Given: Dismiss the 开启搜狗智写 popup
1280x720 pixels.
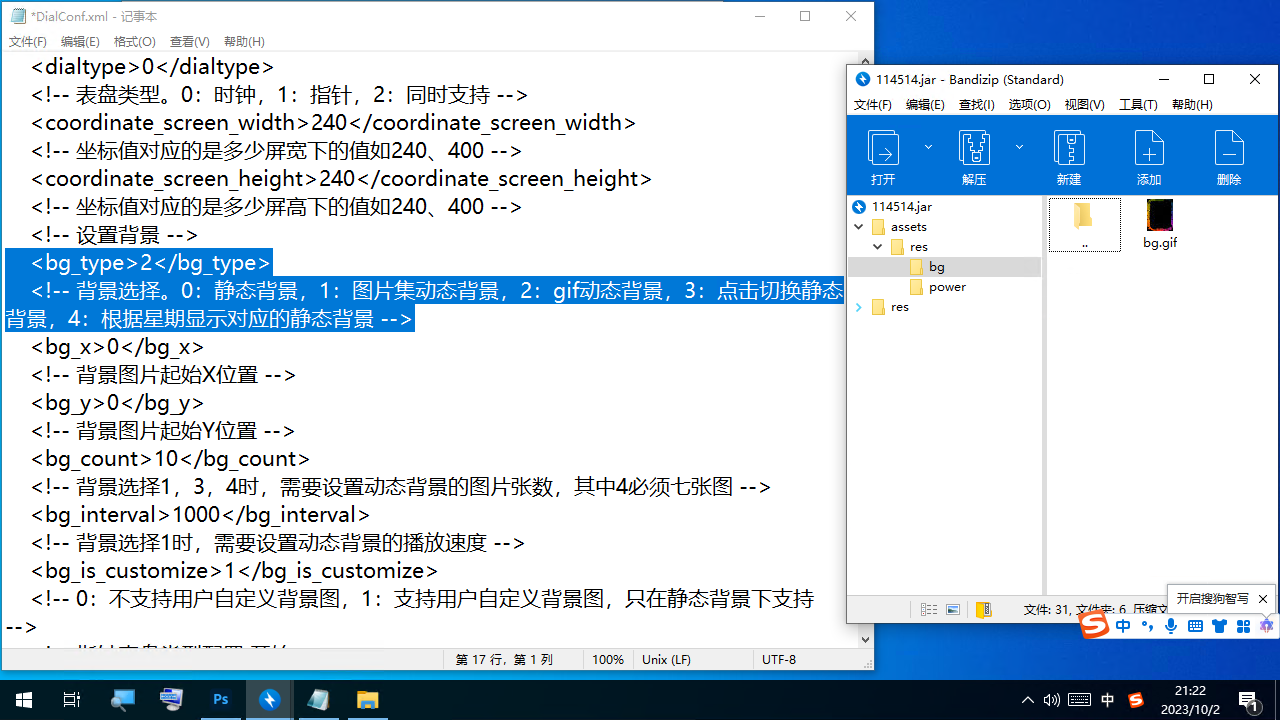Looking at the screenshot, I should pos(1263,599).
